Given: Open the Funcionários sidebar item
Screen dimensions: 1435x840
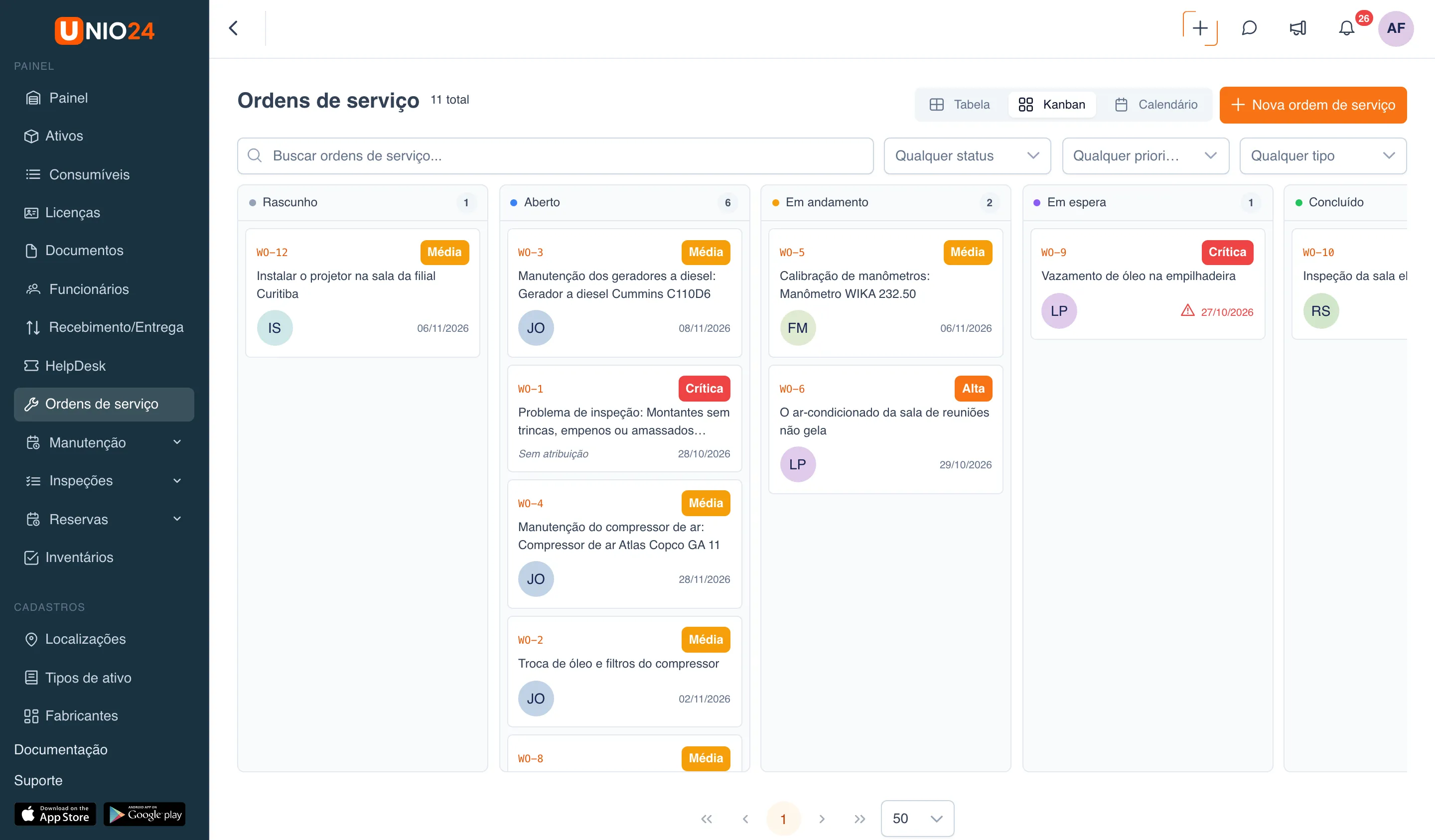Looking at the screenshot, I should pos(104,289).
